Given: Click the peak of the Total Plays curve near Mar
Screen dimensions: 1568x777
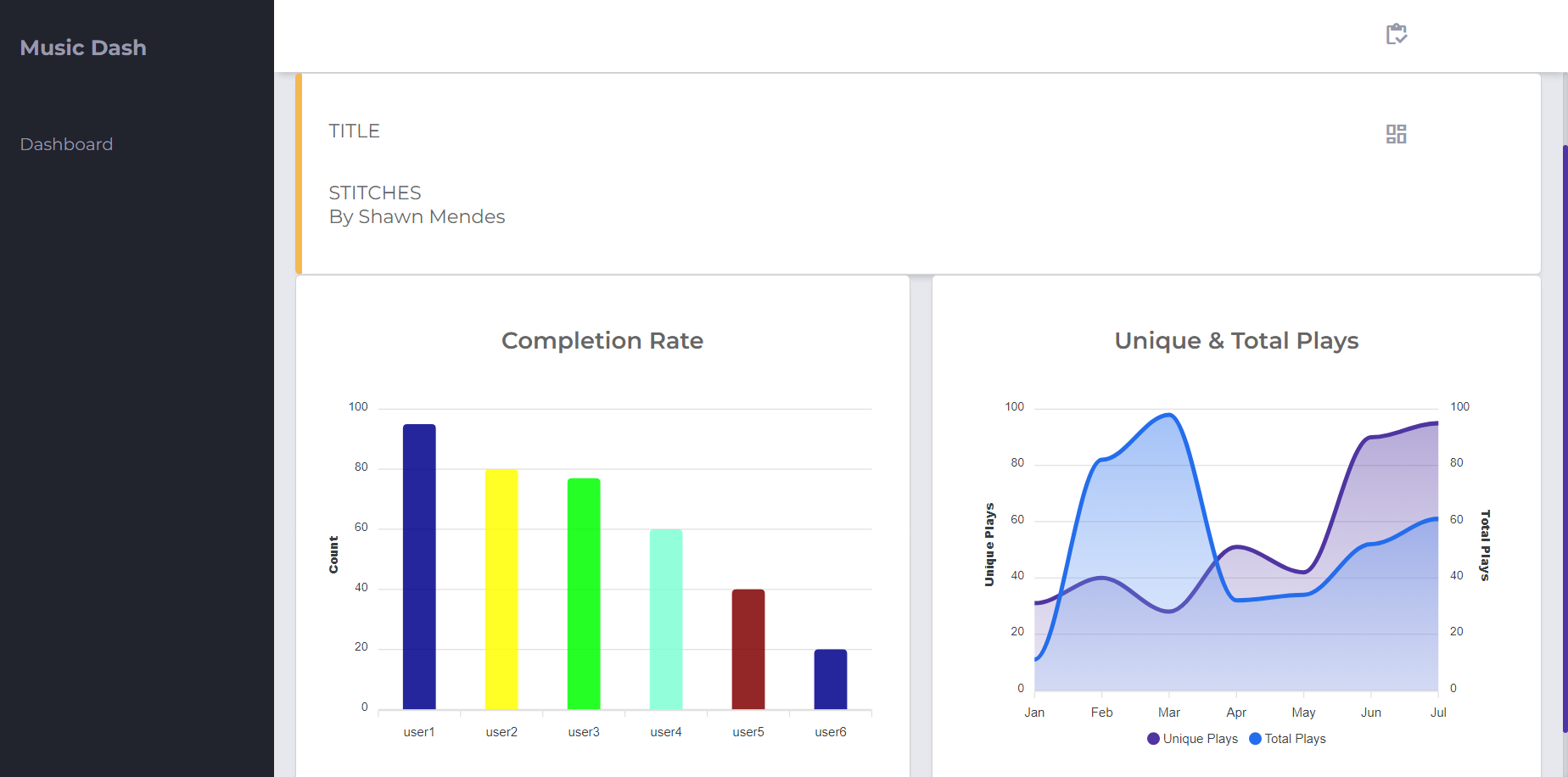Looking at the screenshot, I should pos(1169,416).
